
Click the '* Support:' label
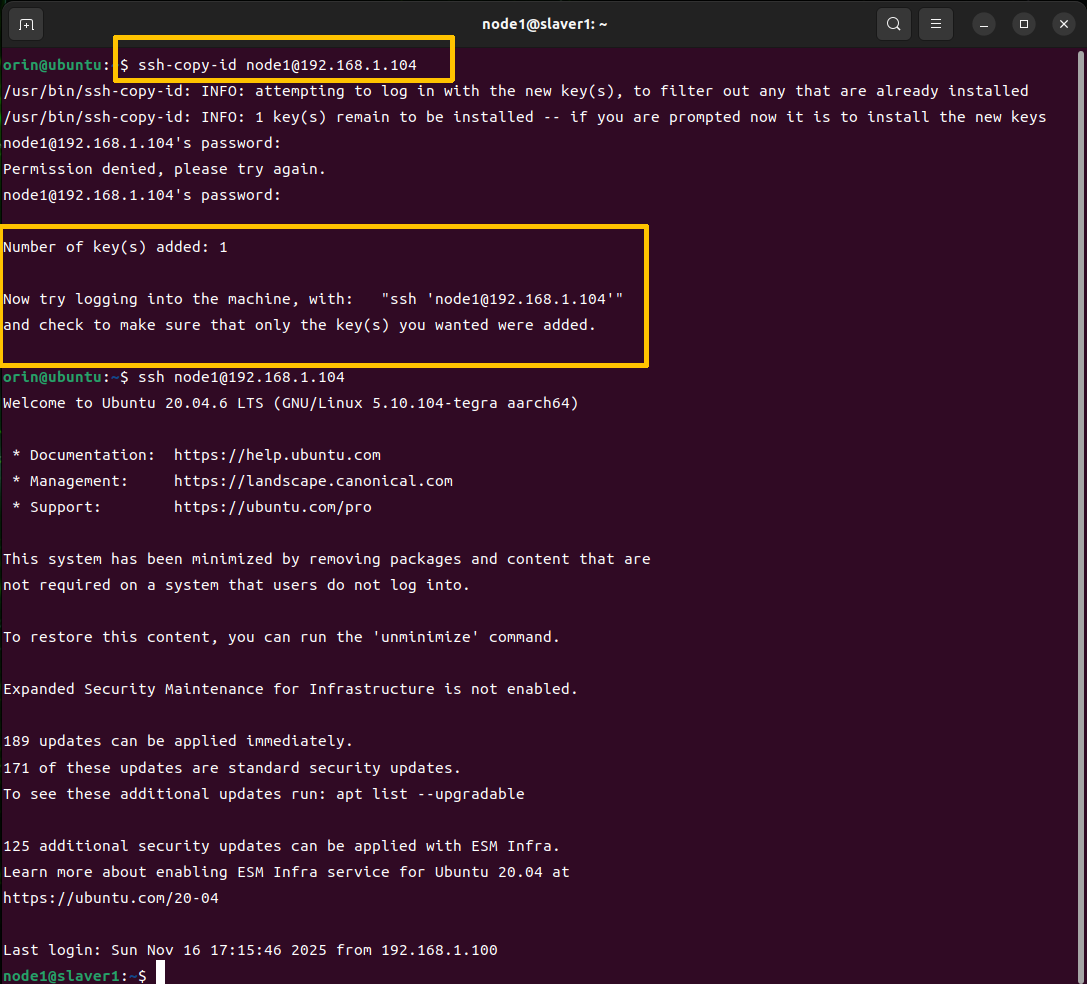tap(57, 507)
